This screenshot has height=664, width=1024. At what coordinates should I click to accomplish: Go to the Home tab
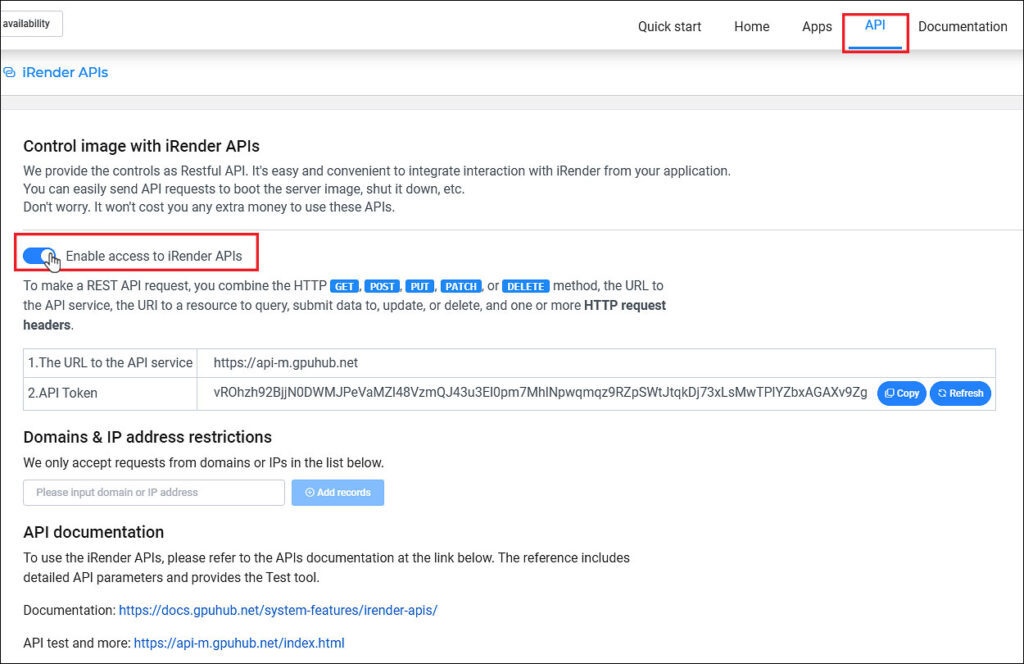pos(752,27)
